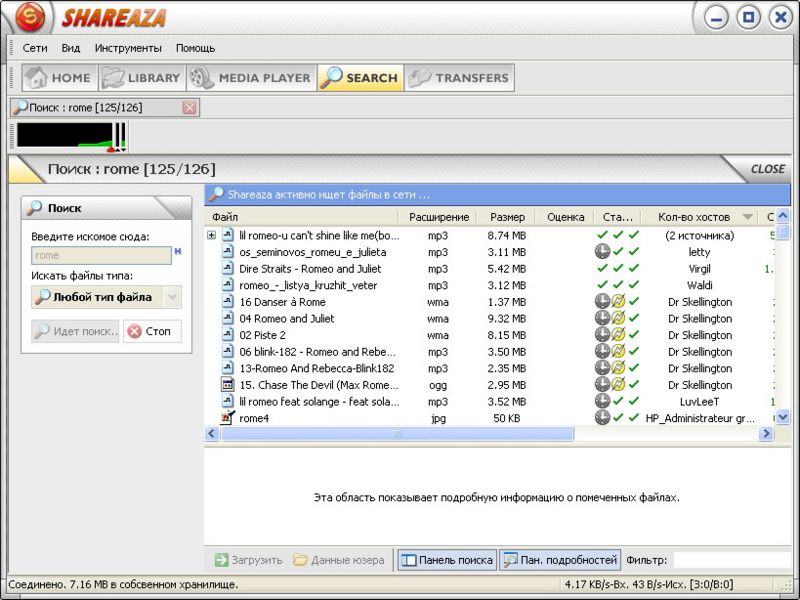Click the '(2 источника)' sources cell

699,236
